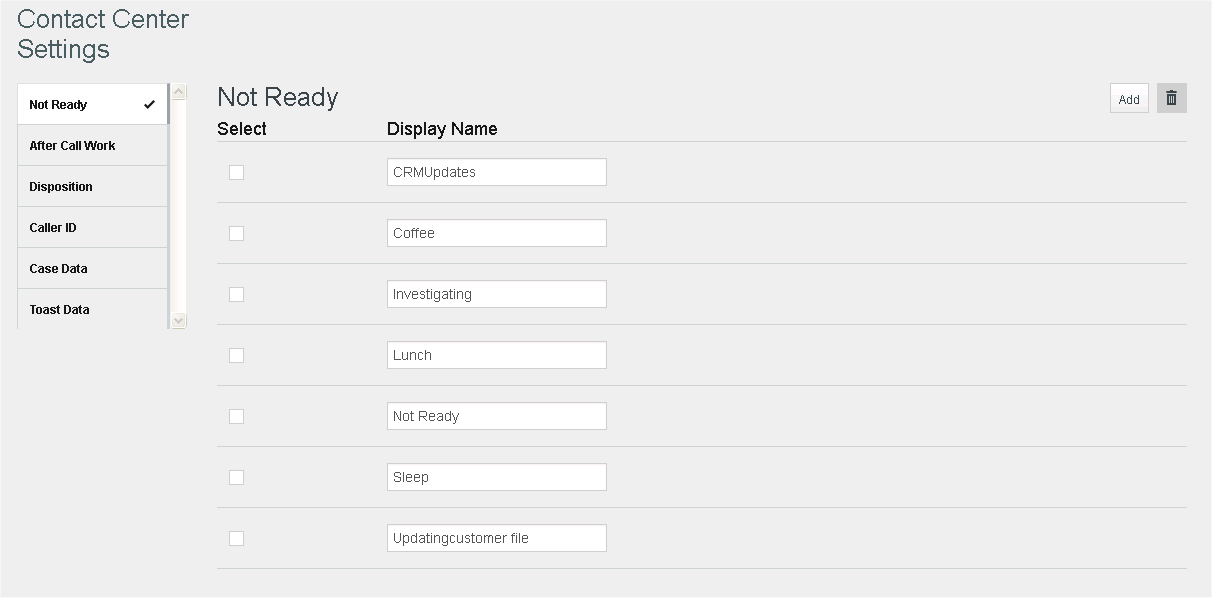
Task: Tick the checkbox beside Coffee
Action: point(236,233)
